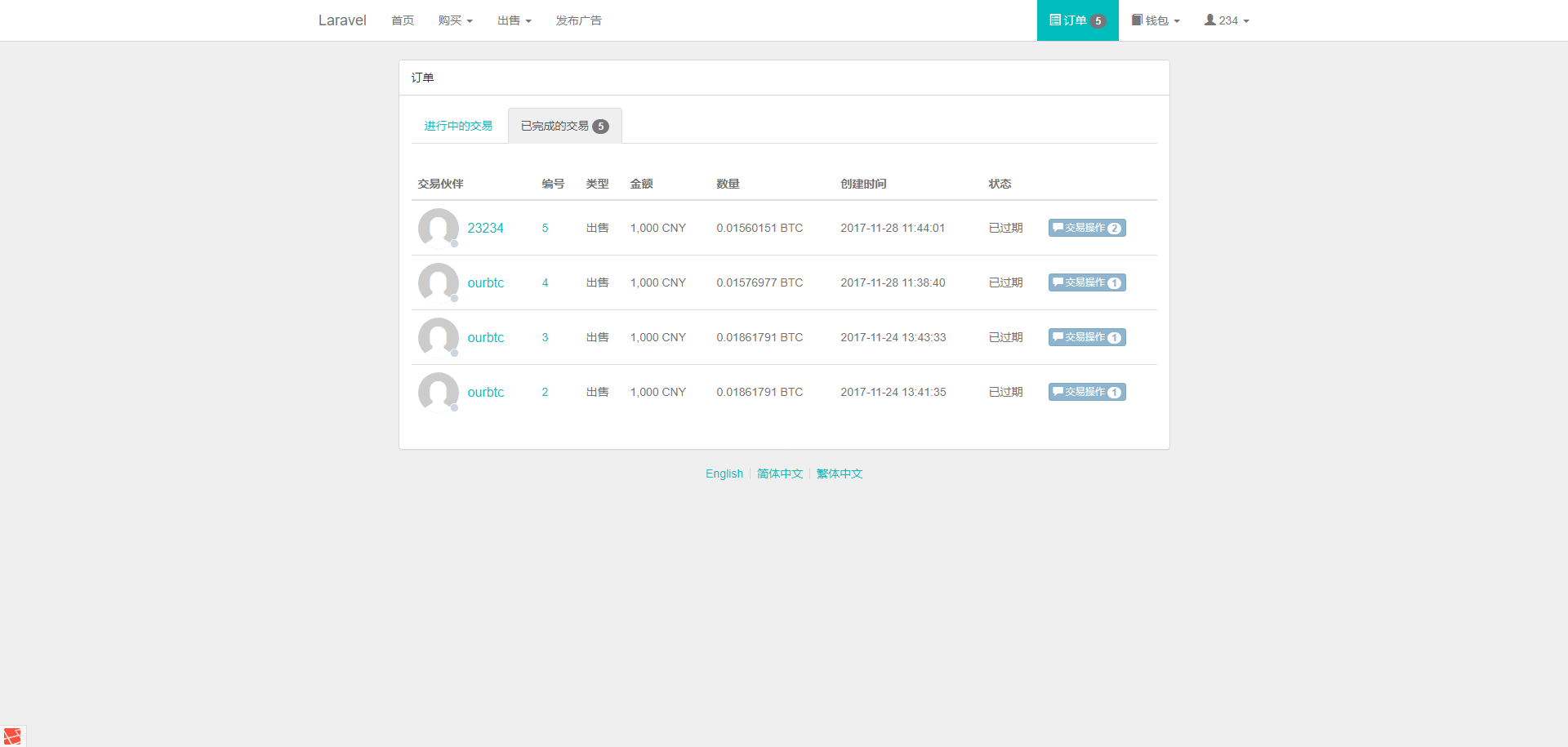1568x747 pixels.
Task: Open the 钱包 wallet dropdown
Action: click(x=1155, y=20)
